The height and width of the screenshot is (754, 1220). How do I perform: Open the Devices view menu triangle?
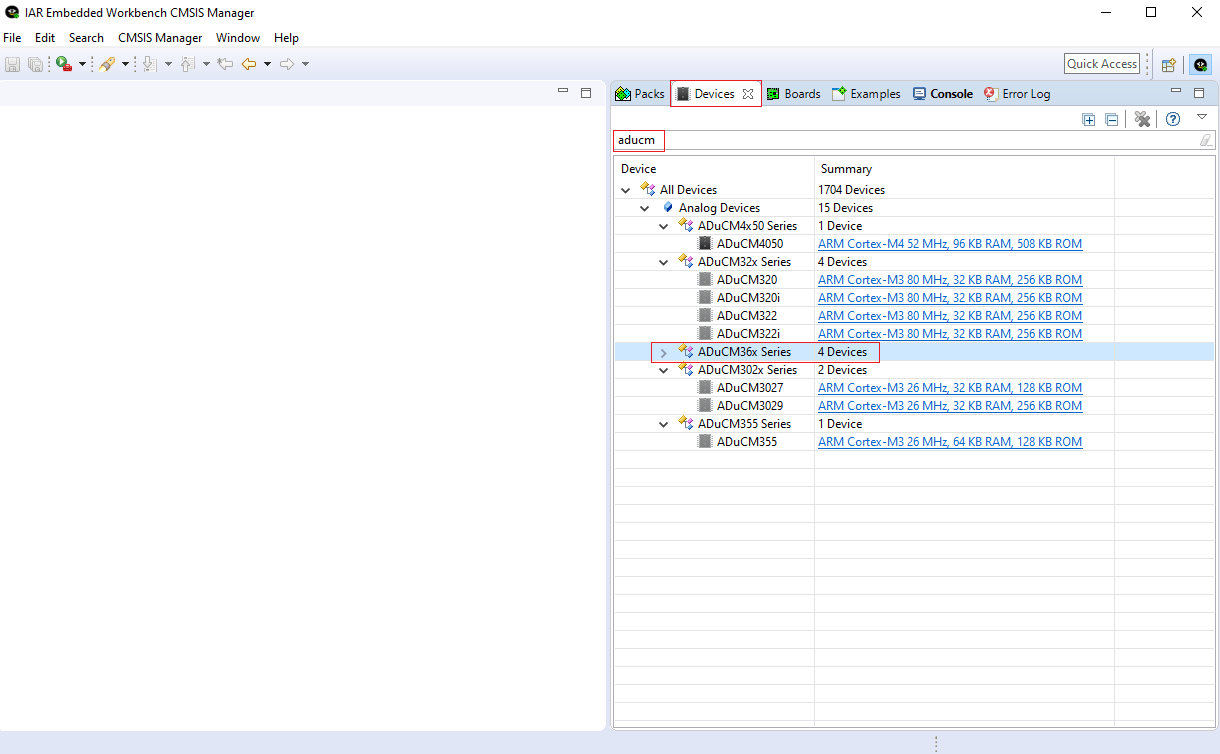coord(1202,116)
